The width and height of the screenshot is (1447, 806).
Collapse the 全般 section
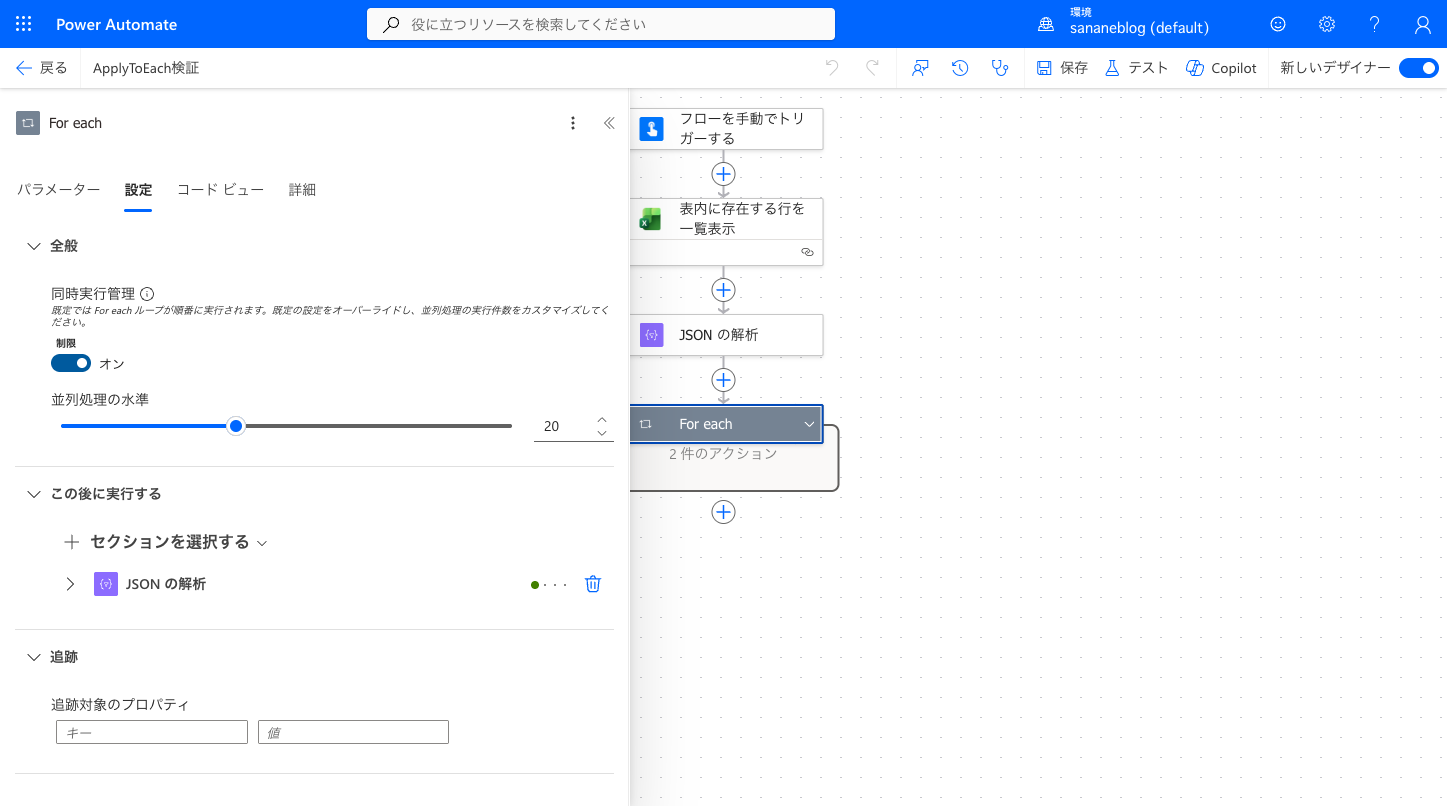click(x=34, y=246)
